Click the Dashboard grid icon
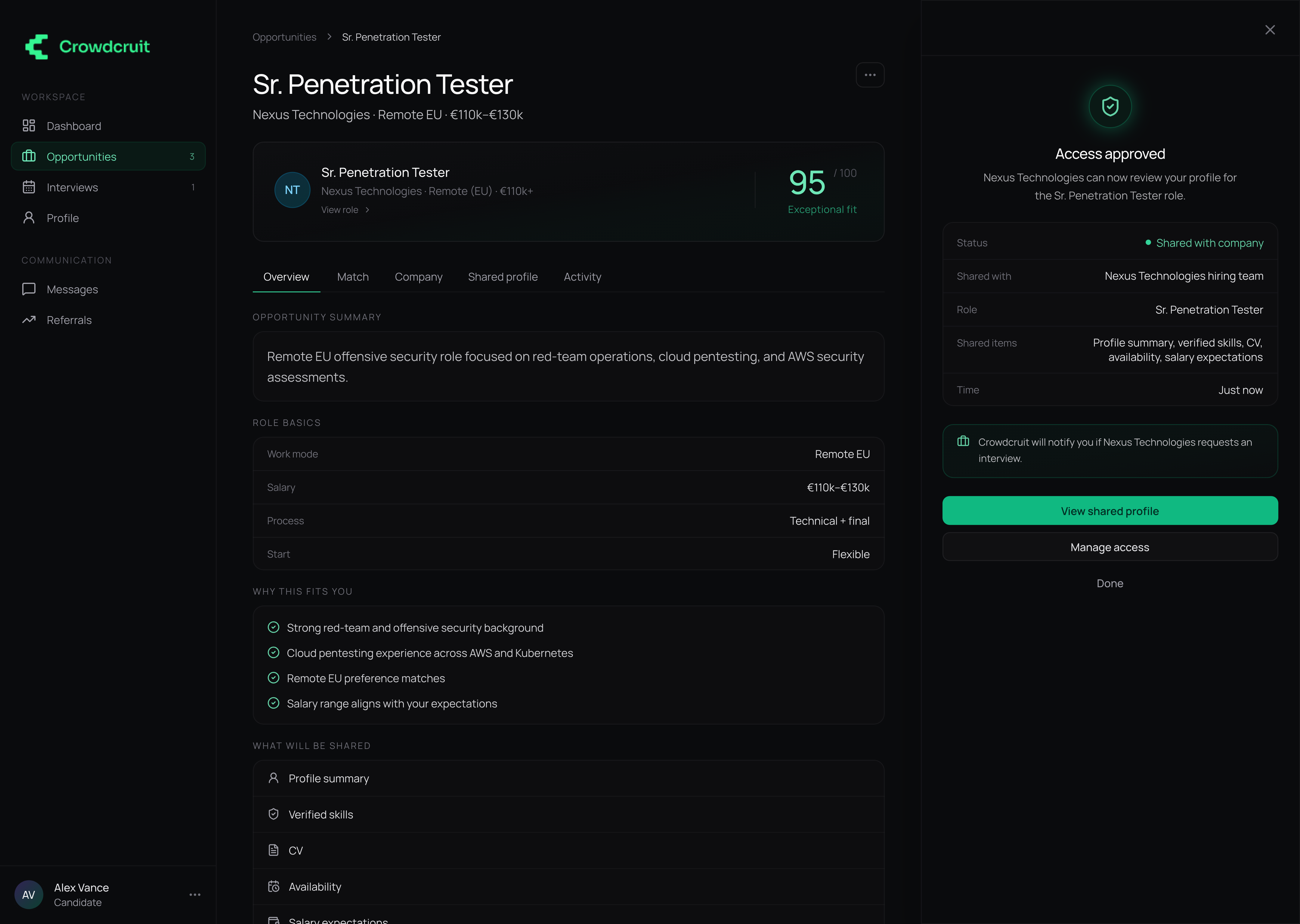1300x924 pixels. click(x=29, y=126)
